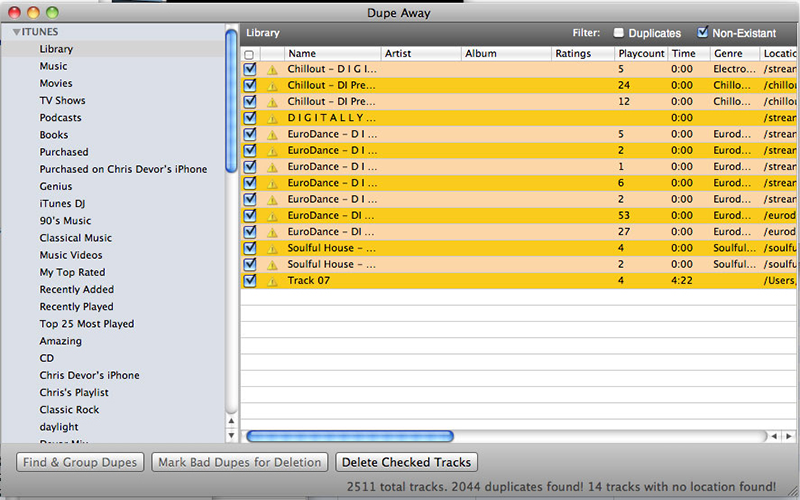
Task: Open TV Shows in sidebar
Action: click(x=62, y=101)
